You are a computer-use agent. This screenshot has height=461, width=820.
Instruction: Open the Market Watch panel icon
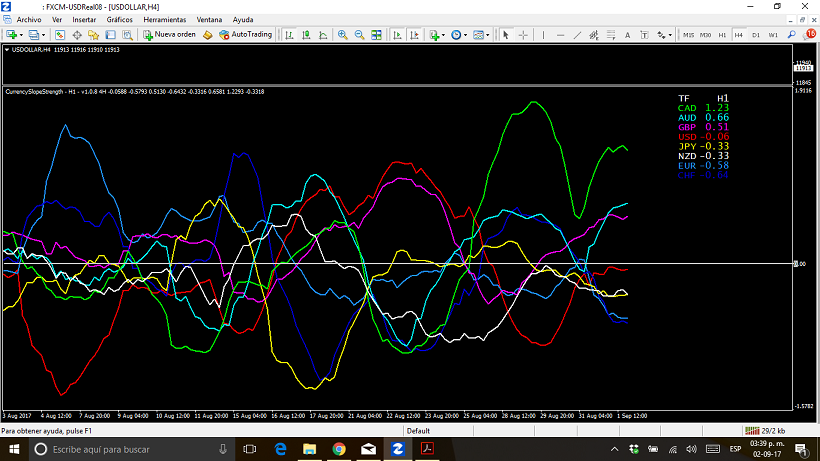[62, 35]
